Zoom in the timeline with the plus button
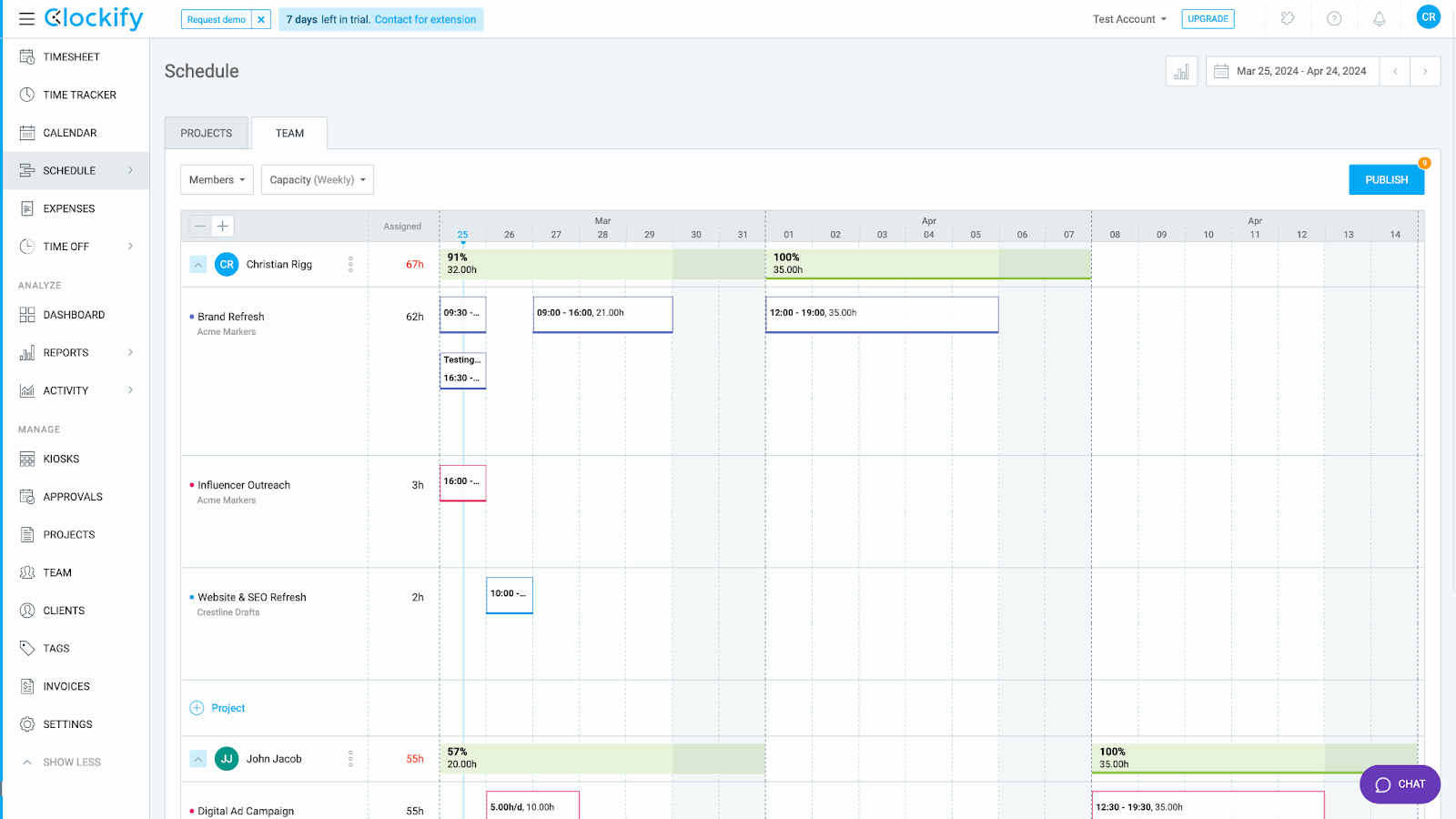The height and width of the screenshot is (819, 1456). [222, 226]
